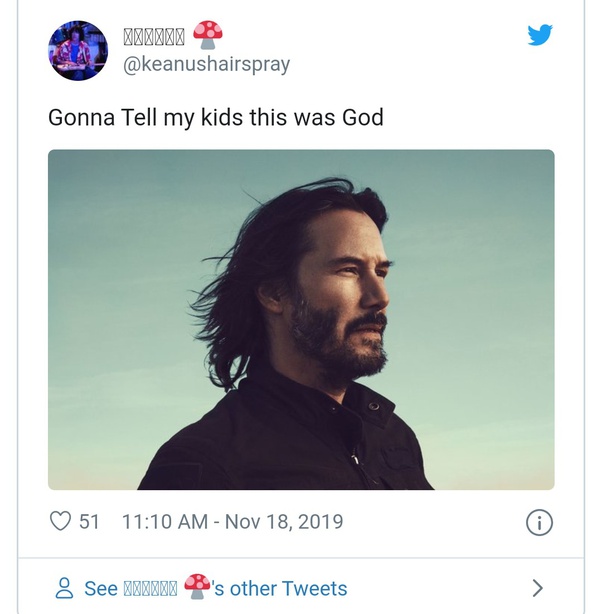Click the mushroom emoji beside the display name
Image resolution: width=602 pixels, height=614 pixels.
[208, 35]
